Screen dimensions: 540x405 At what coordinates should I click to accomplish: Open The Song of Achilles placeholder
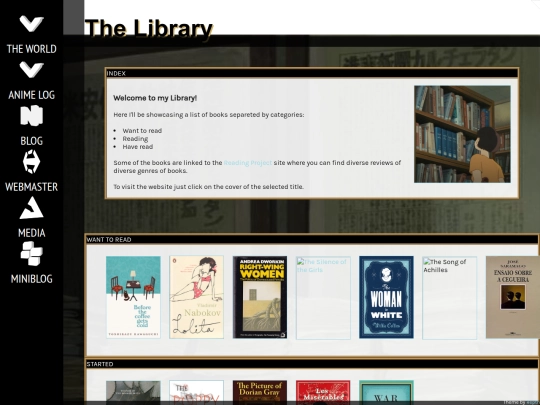[449, 298]
